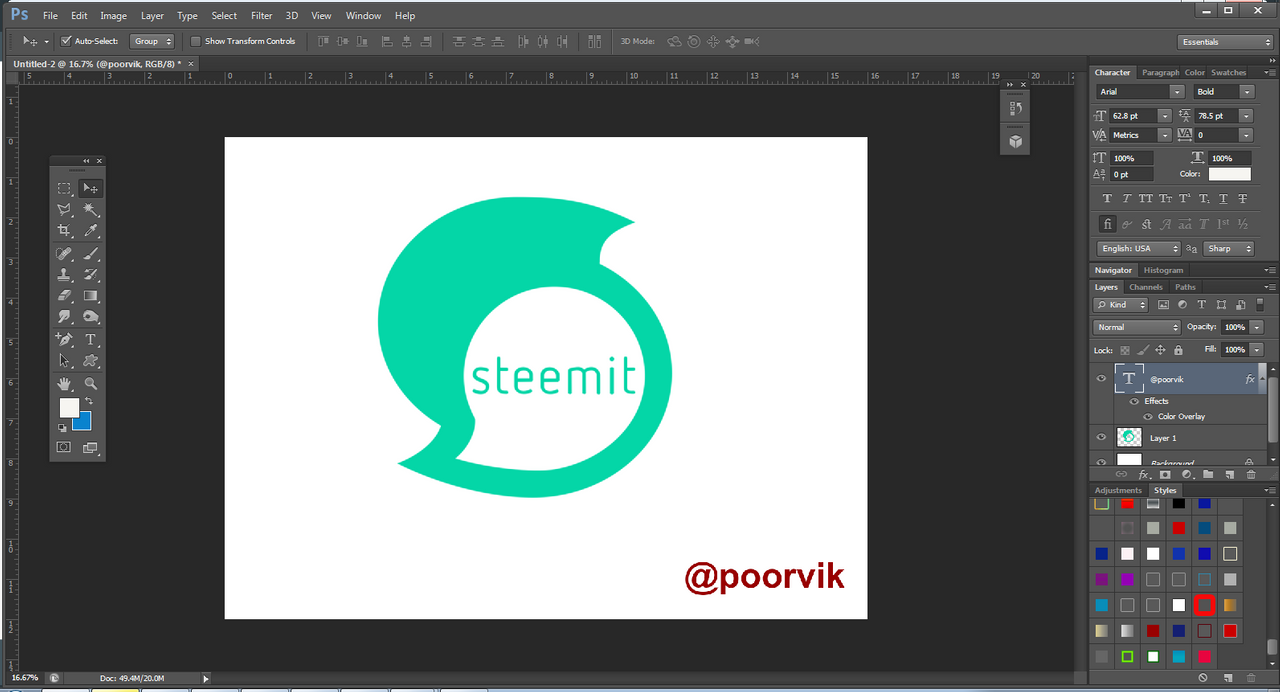Select the Pen tool
This screenshot has width=1280, height=692.
[x=64, y=340]
